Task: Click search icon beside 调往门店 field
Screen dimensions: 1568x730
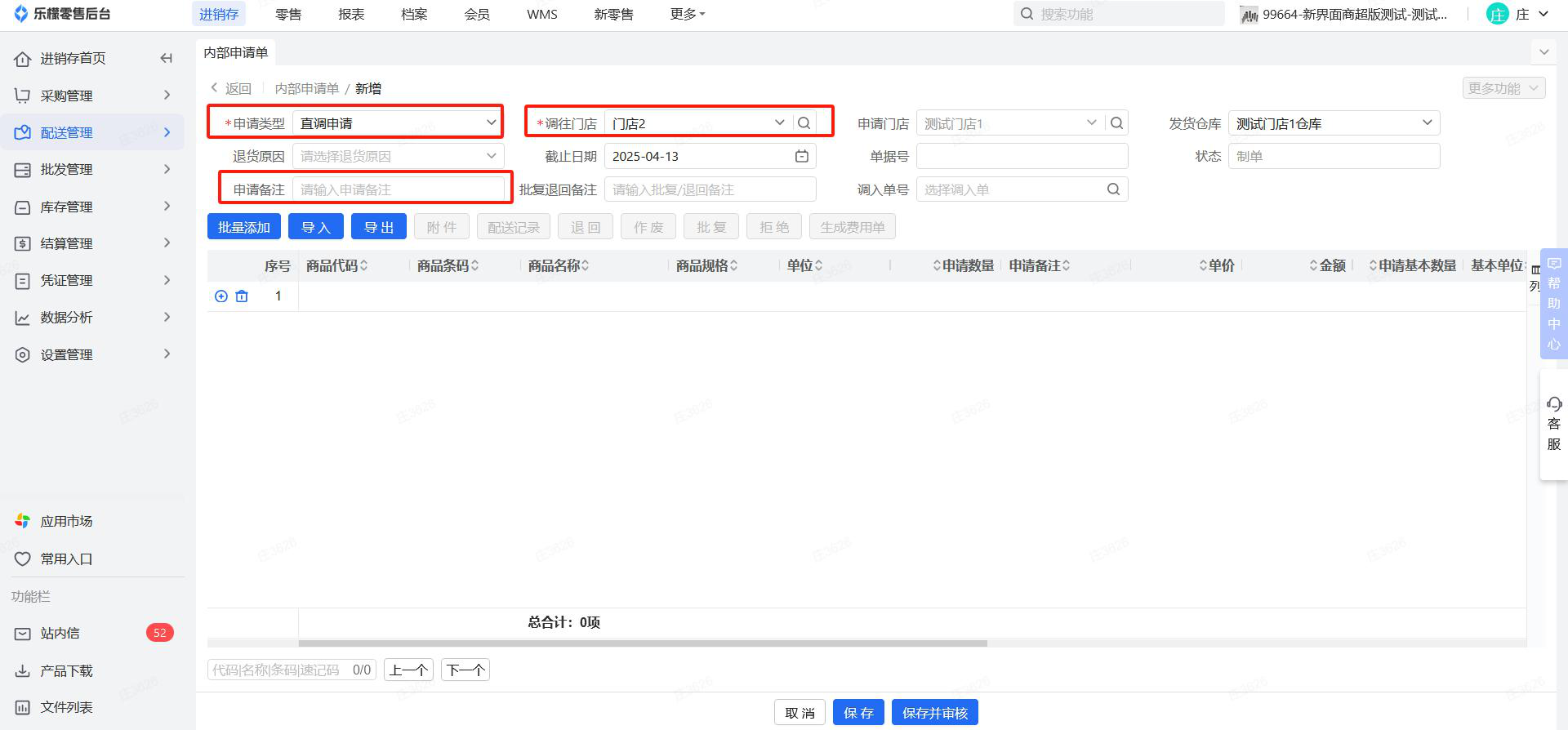Action: [x=804, y=123]
